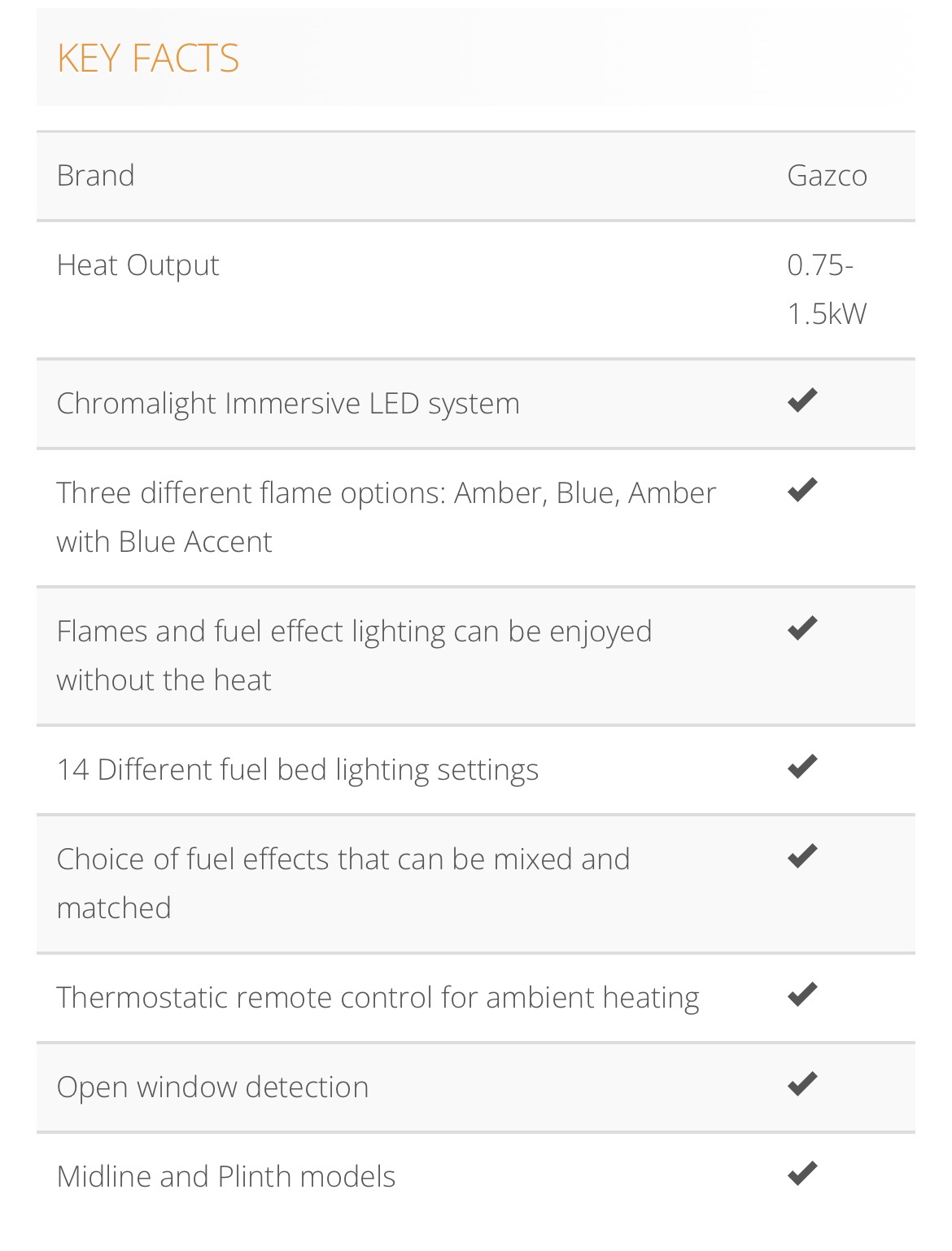
Task: Click the Heat Output label
Action: coord(138,266)
